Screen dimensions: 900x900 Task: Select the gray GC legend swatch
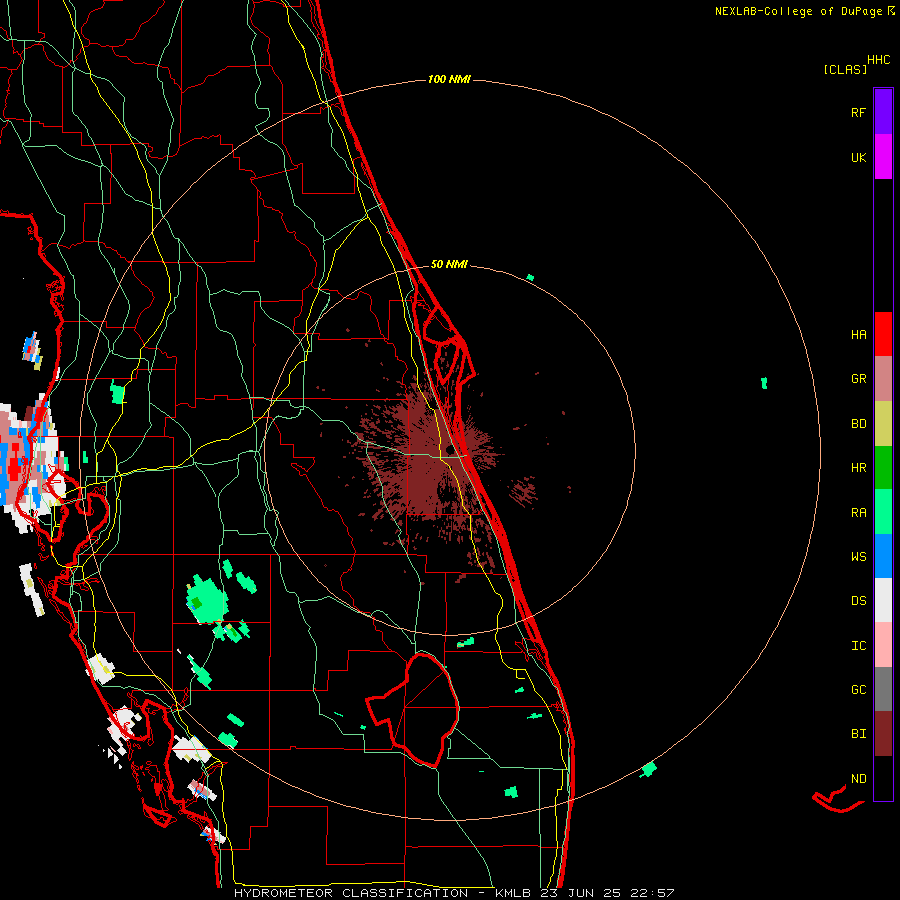[883, 689]
